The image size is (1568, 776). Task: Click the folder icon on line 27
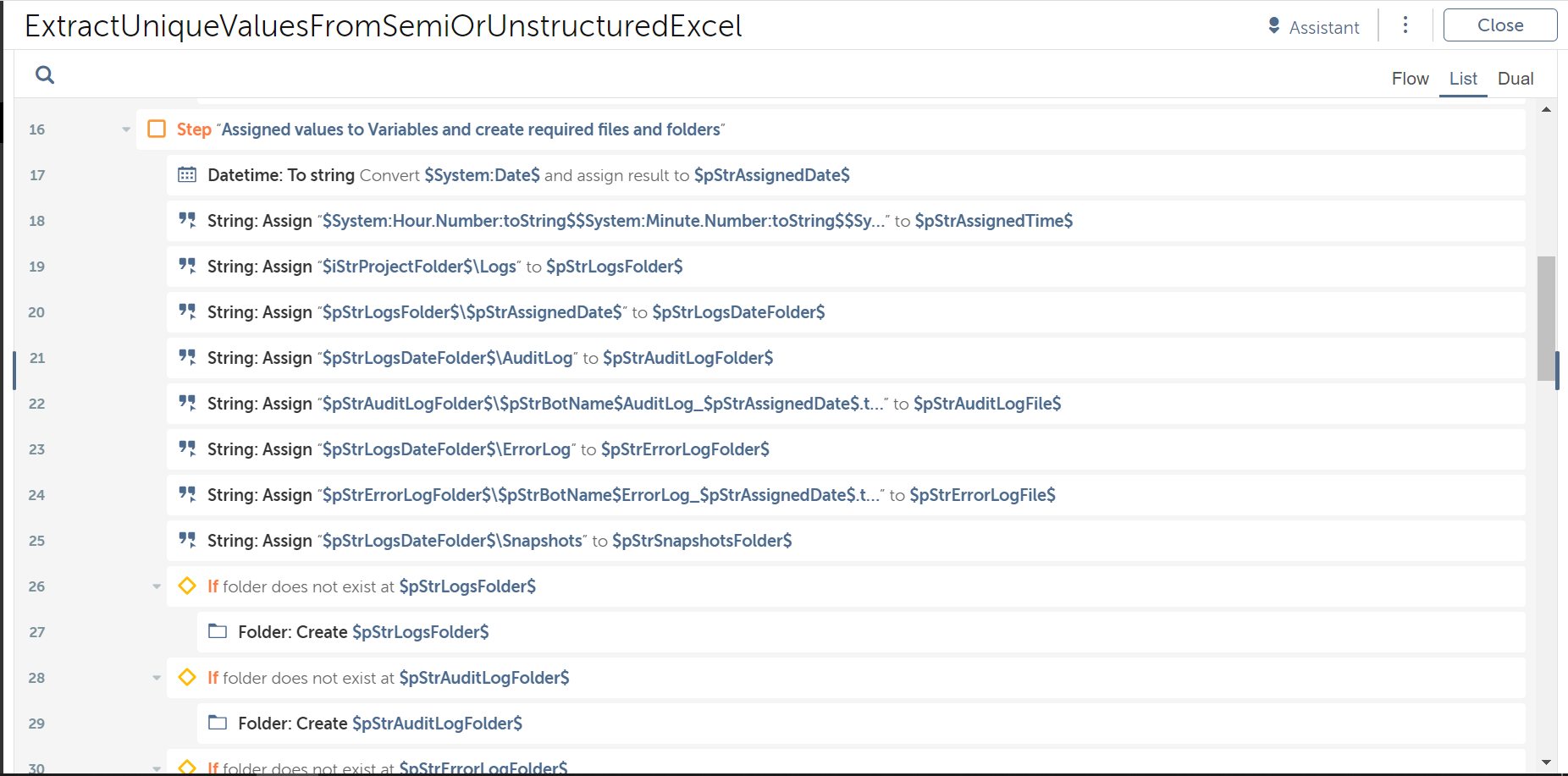218,631
